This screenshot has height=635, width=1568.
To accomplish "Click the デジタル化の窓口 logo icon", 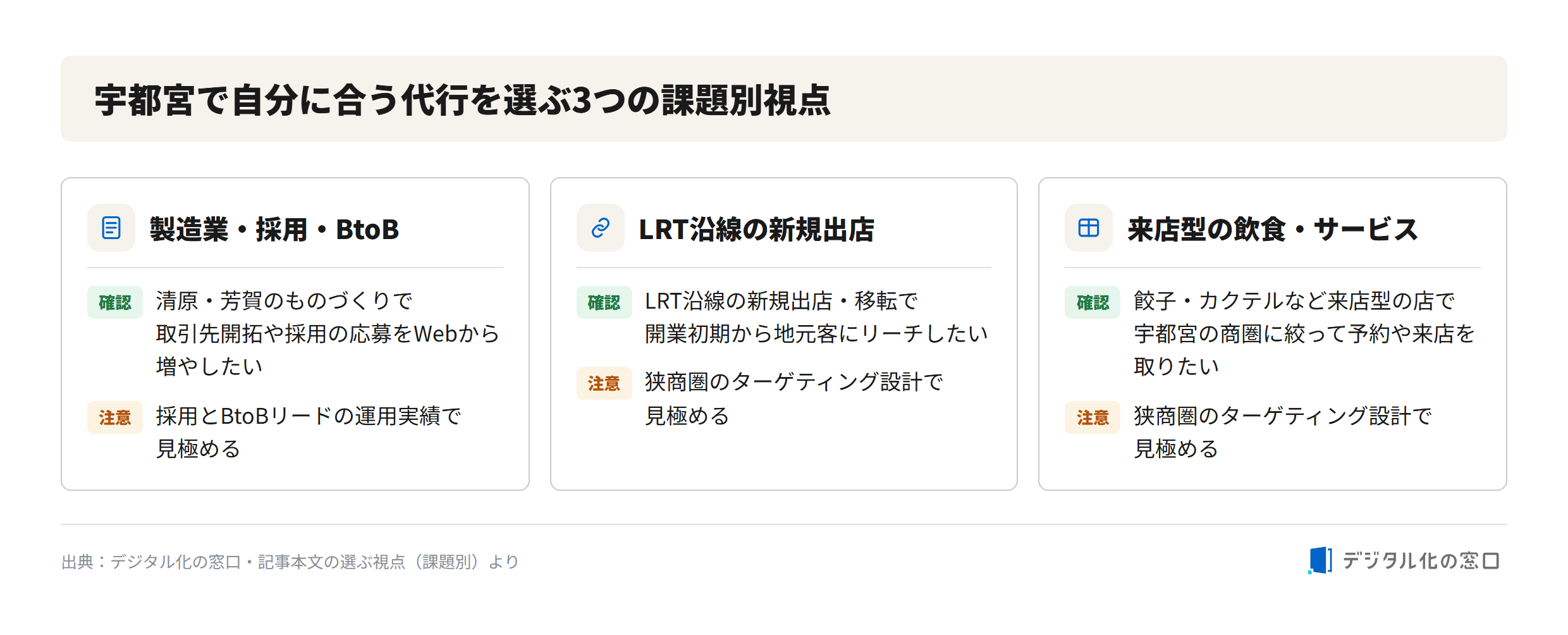I will pyautogui.click(x=1320, y=560).
